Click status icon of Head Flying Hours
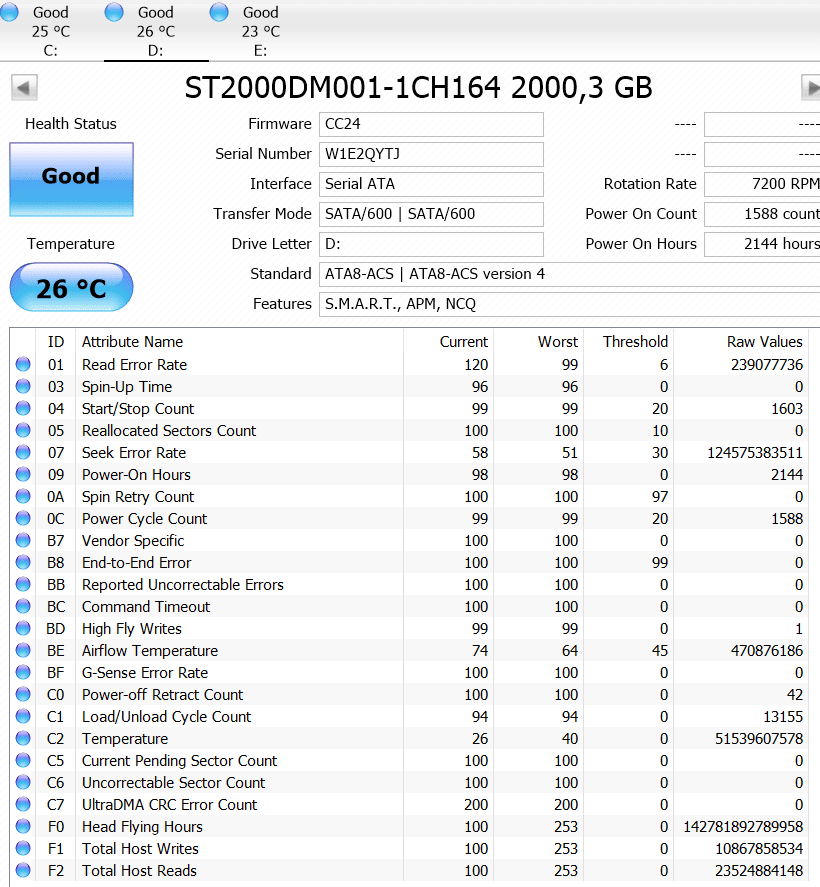Image resolution: width=820 pixels, height=887 pixels. tap(23, 826)
